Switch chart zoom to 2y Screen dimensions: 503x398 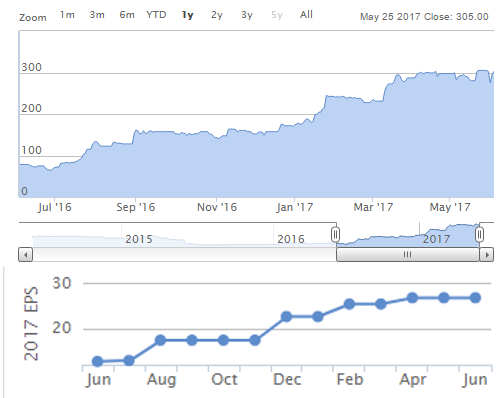[217, 15]
